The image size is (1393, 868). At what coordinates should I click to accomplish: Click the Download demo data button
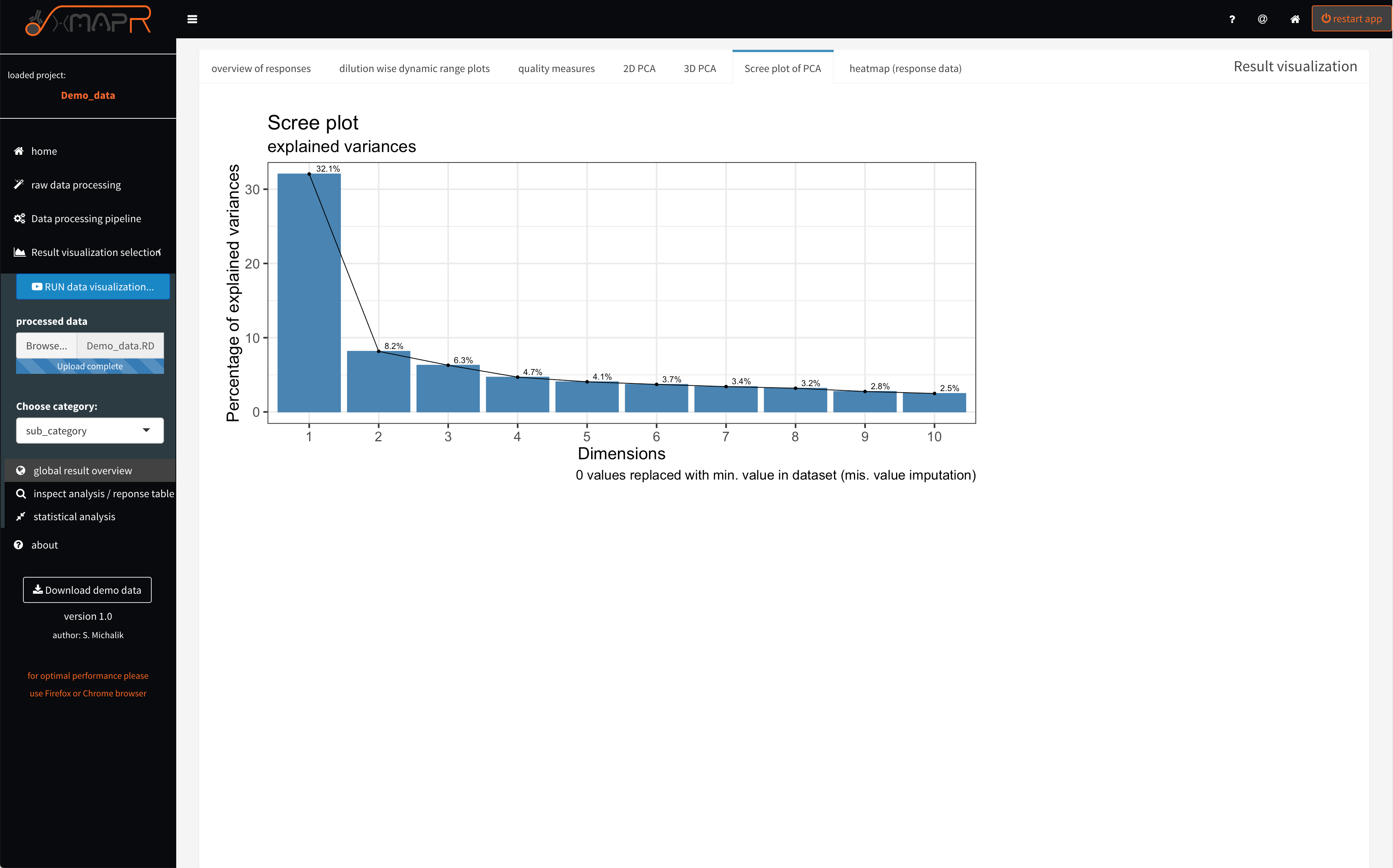(x=87, y=590)
